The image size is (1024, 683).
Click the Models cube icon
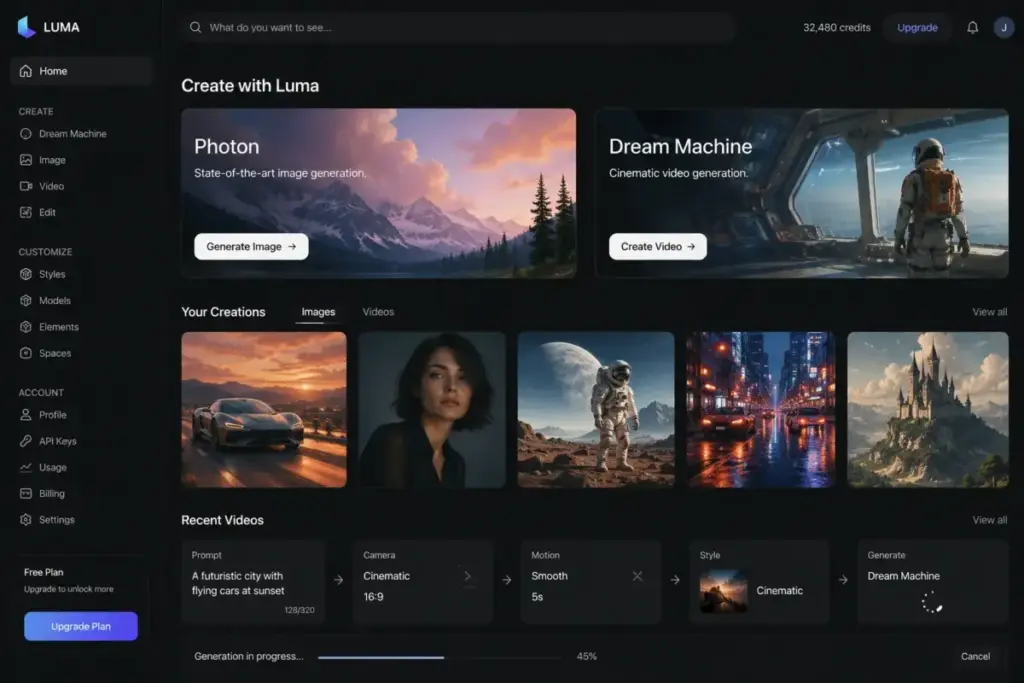tap(25, 300)
